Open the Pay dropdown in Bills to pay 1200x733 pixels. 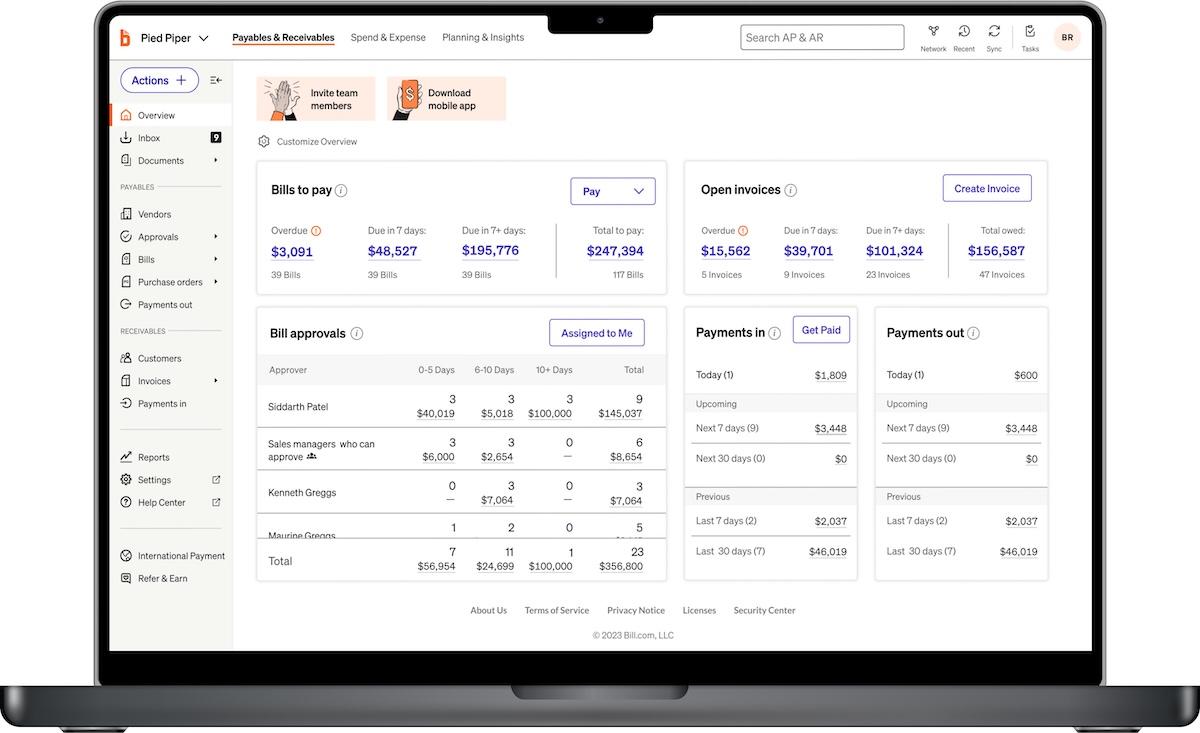click(613, 190)
